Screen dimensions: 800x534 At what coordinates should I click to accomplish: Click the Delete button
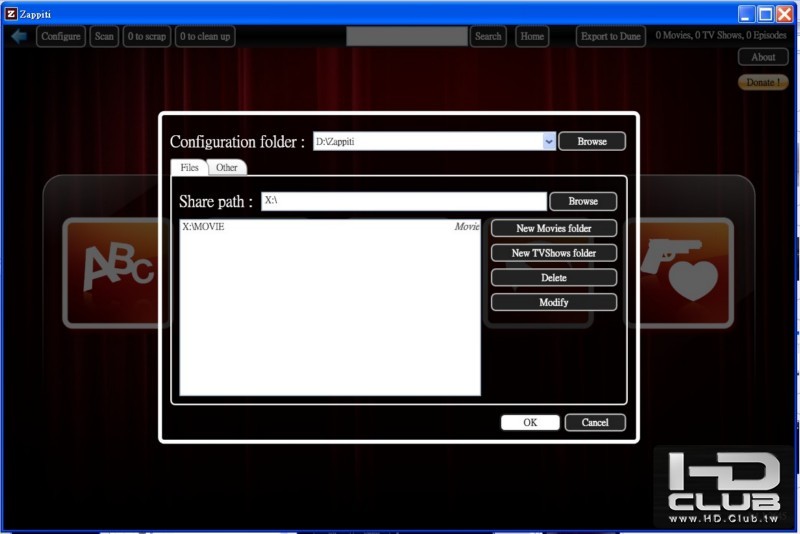pyautogui.click(x=554, y=277)
